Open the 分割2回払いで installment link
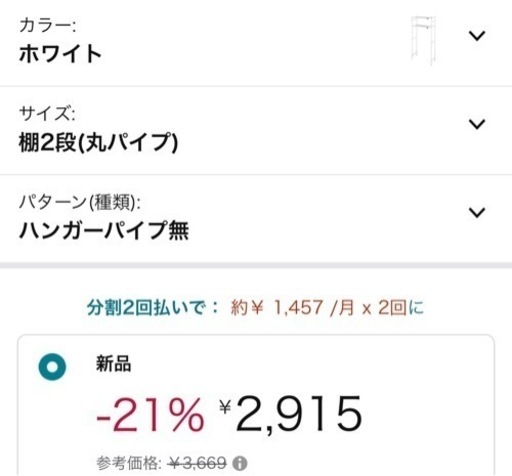512x476 pixels. [153, 307]
